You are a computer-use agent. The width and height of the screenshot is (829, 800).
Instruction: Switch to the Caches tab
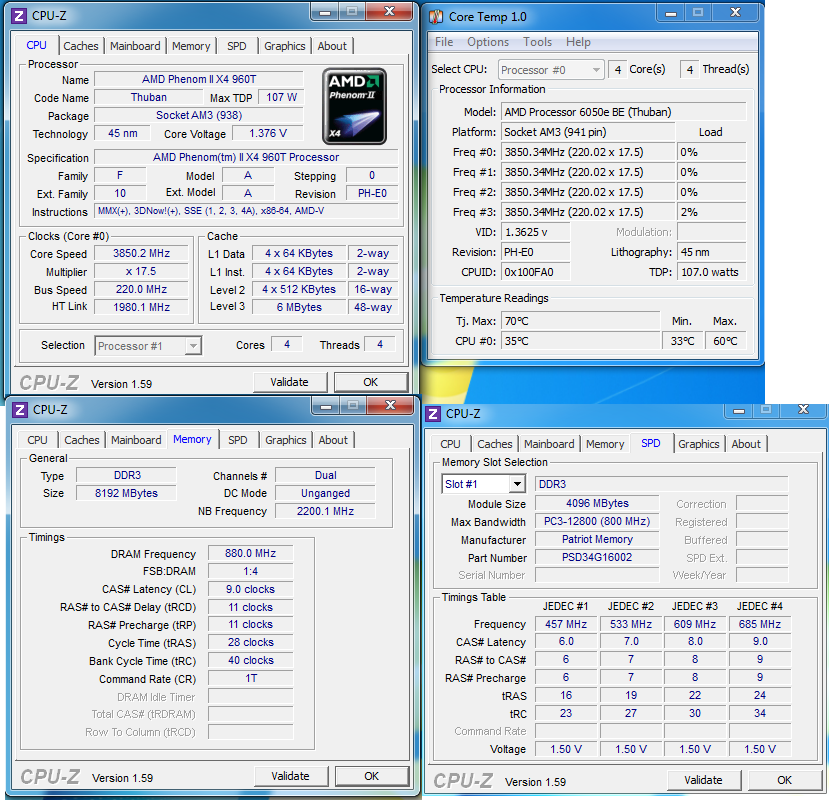pyautogui.click(x=80, y=45)
